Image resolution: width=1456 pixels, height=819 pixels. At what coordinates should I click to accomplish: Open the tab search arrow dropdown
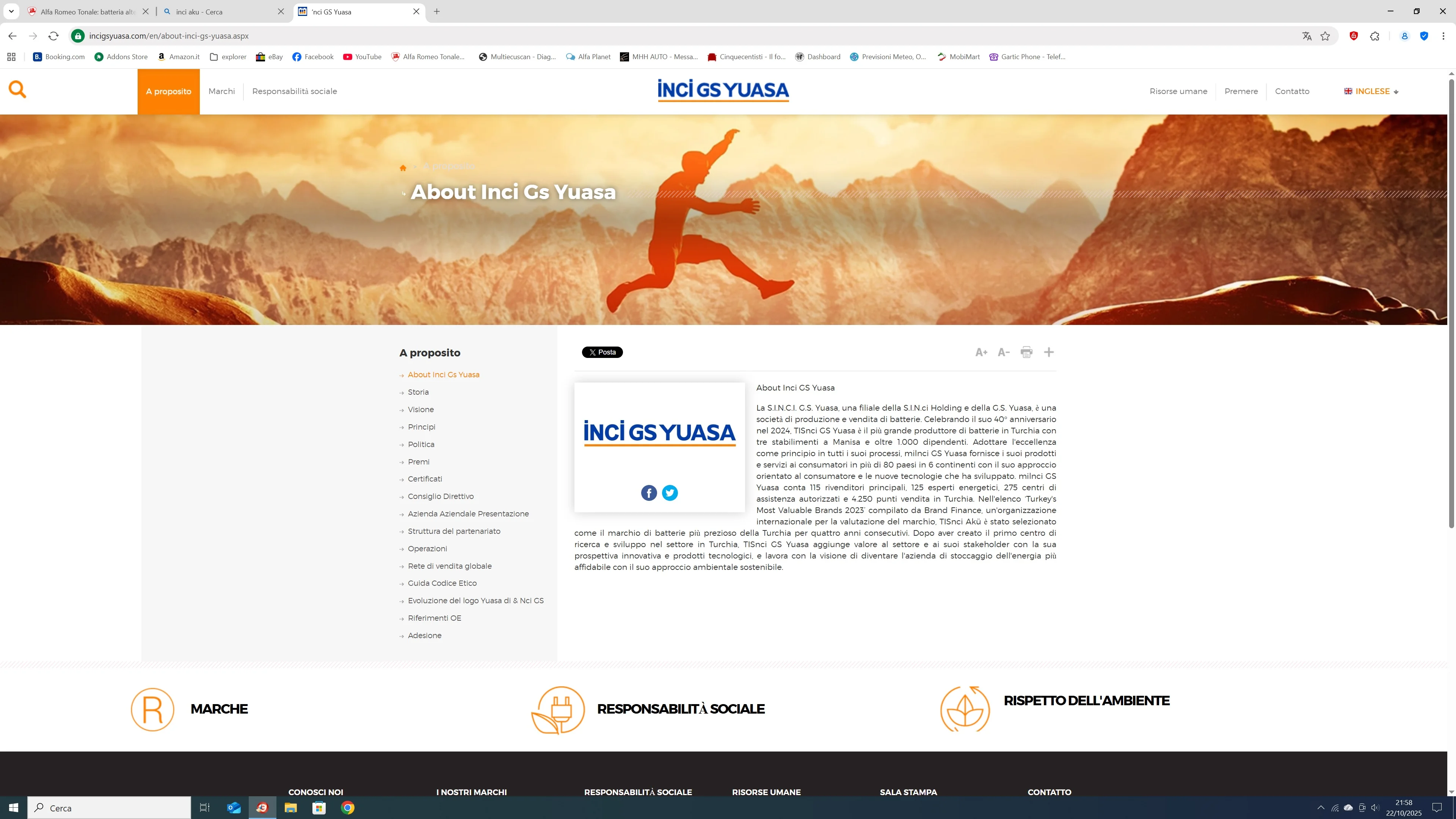click(x=11, y=11)
